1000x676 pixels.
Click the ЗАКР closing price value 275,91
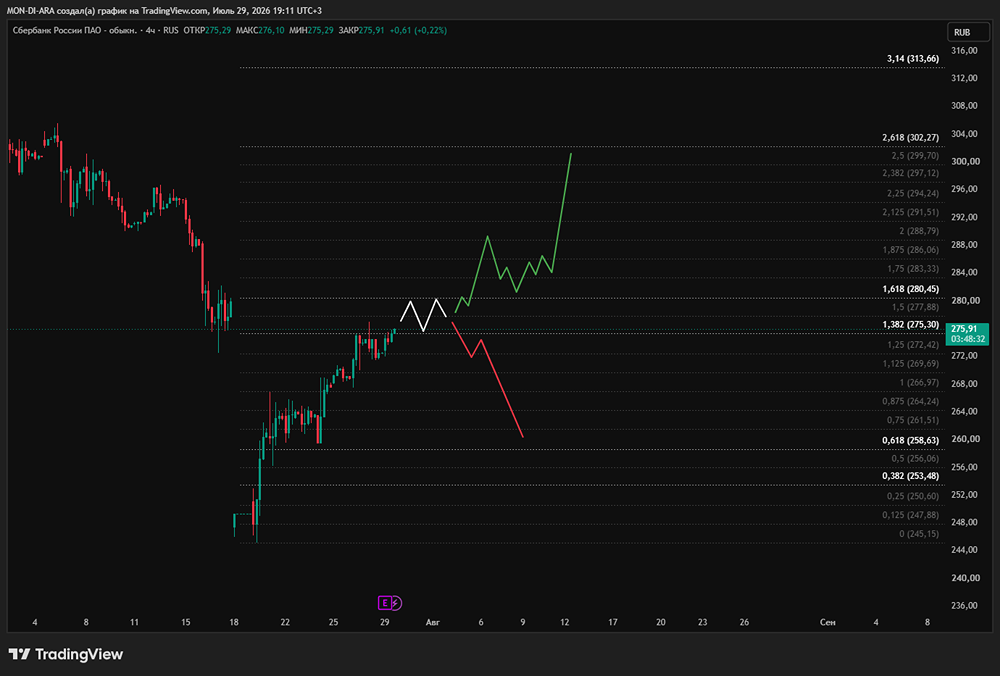pyautogui.click(x=372, y=30)
